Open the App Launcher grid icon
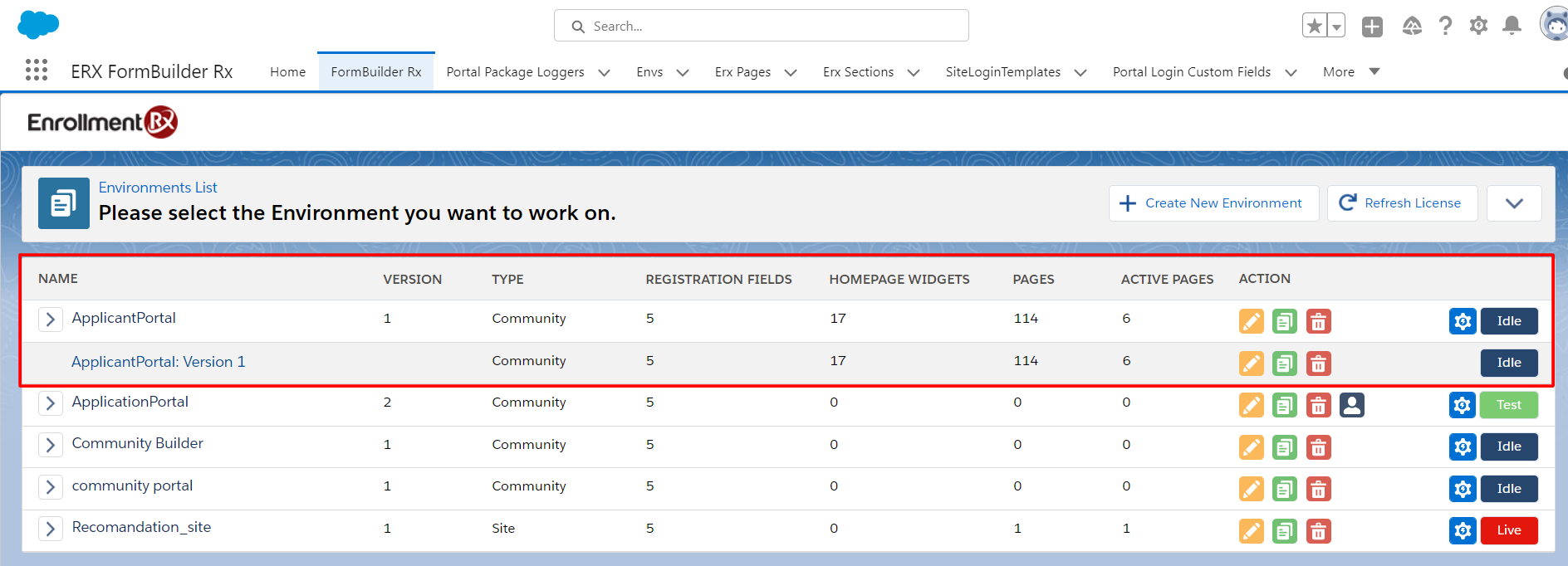The width and height of the screenshot is (1568, 566). pyautogui.click(x=37, y=71)
